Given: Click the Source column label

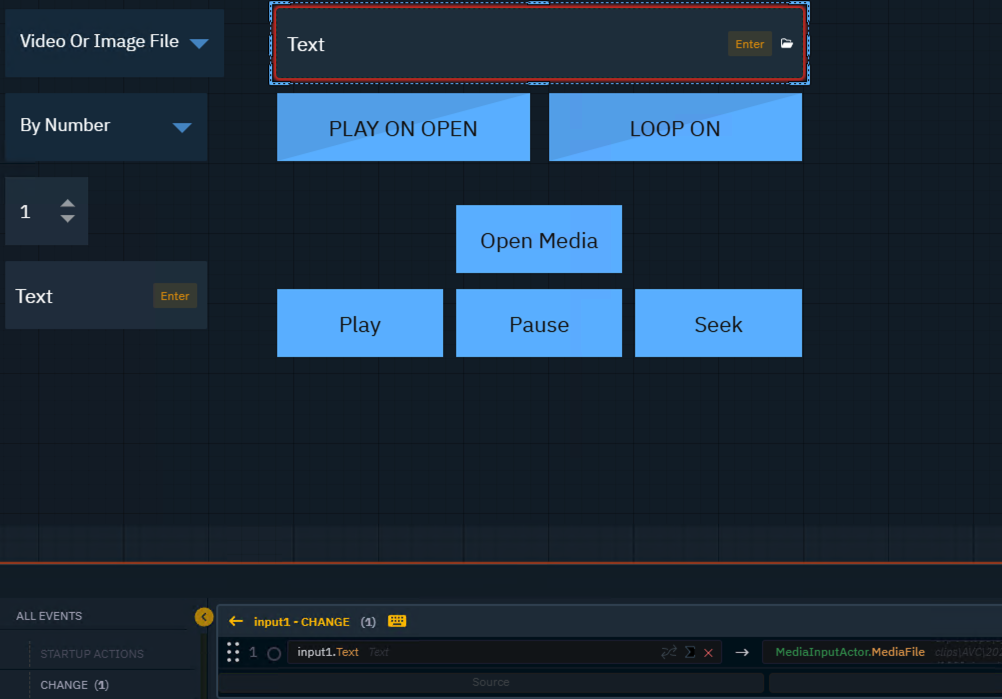Looking at the screenshot, I should [491, 682].
